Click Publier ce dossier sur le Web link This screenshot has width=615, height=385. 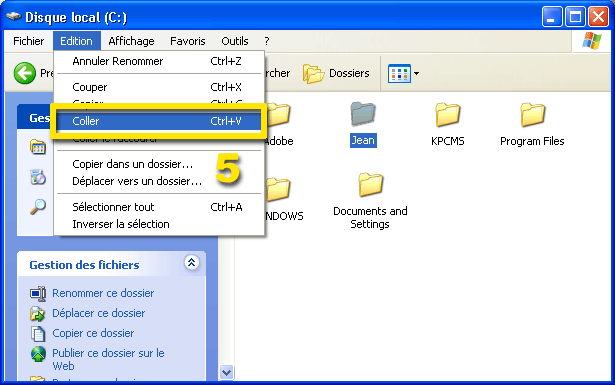108,359
